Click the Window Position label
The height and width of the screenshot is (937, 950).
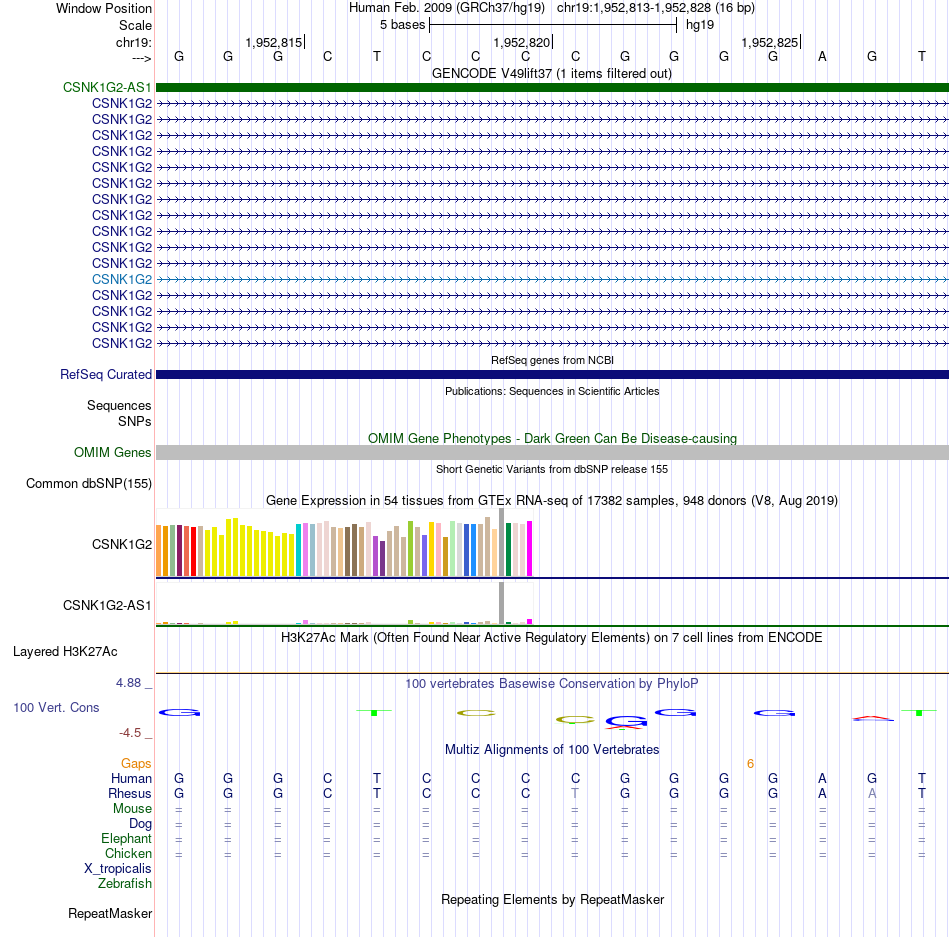[104, 8]
